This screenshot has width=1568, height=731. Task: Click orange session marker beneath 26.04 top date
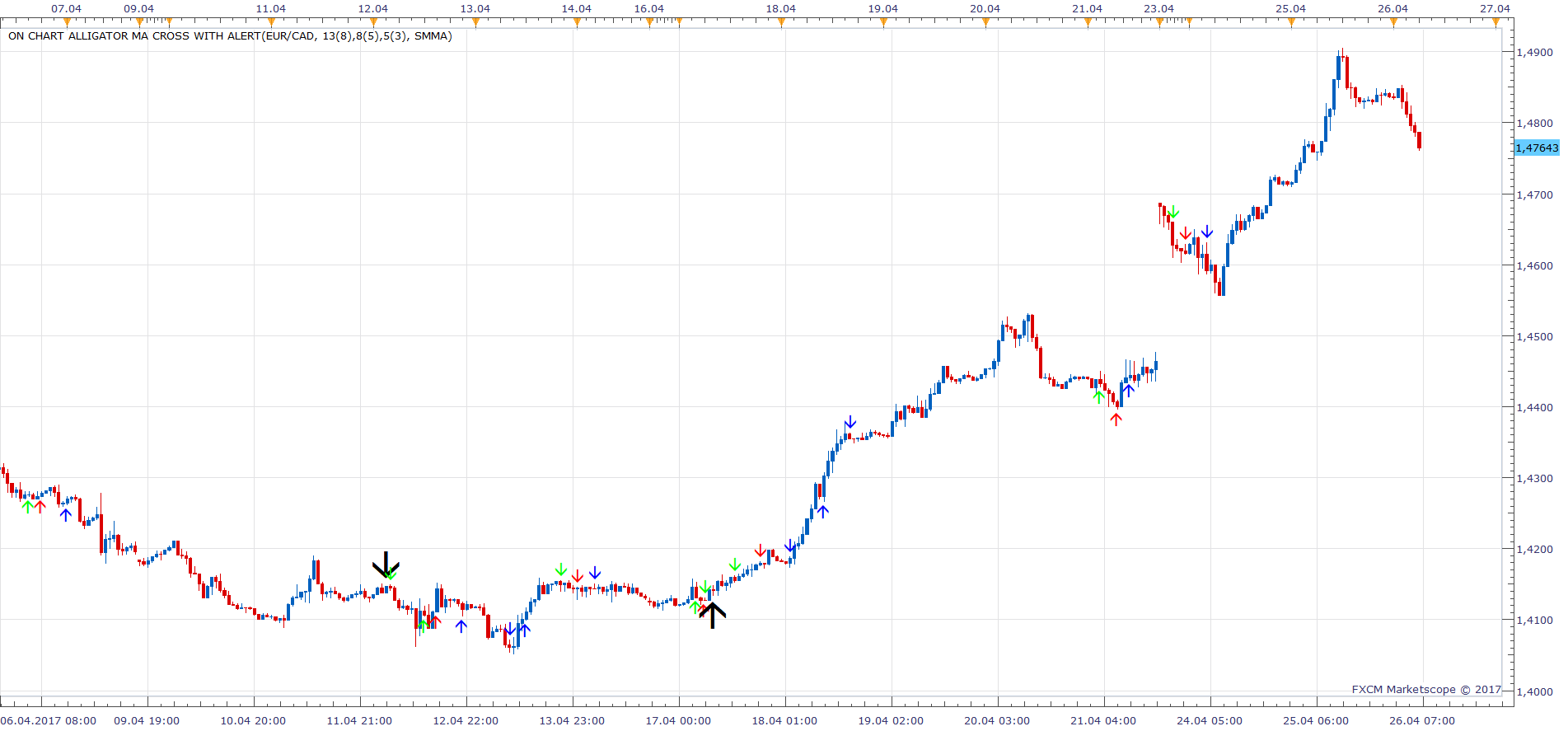1393,22
